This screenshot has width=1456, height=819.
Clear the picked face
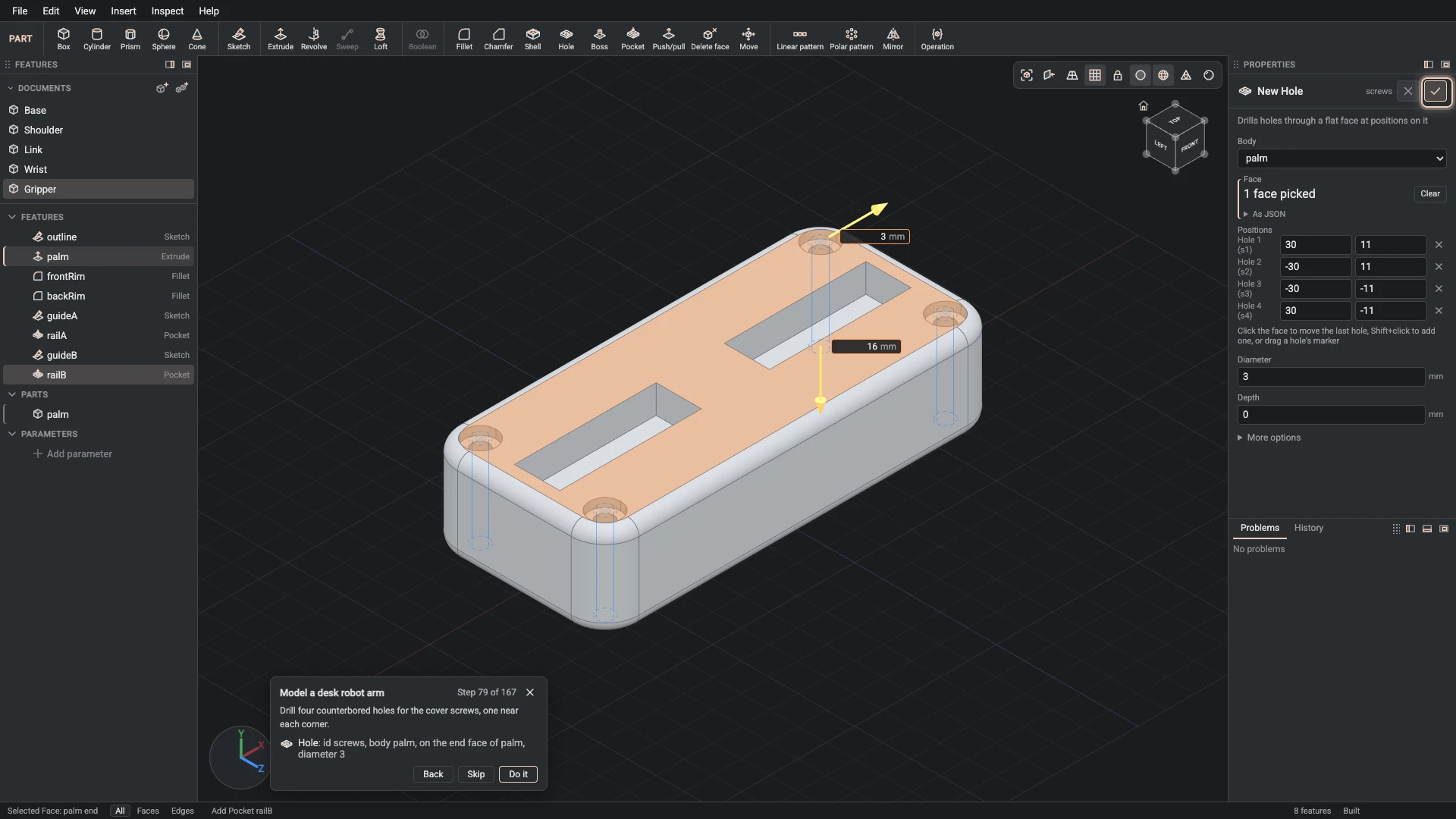pos(1430,193)
